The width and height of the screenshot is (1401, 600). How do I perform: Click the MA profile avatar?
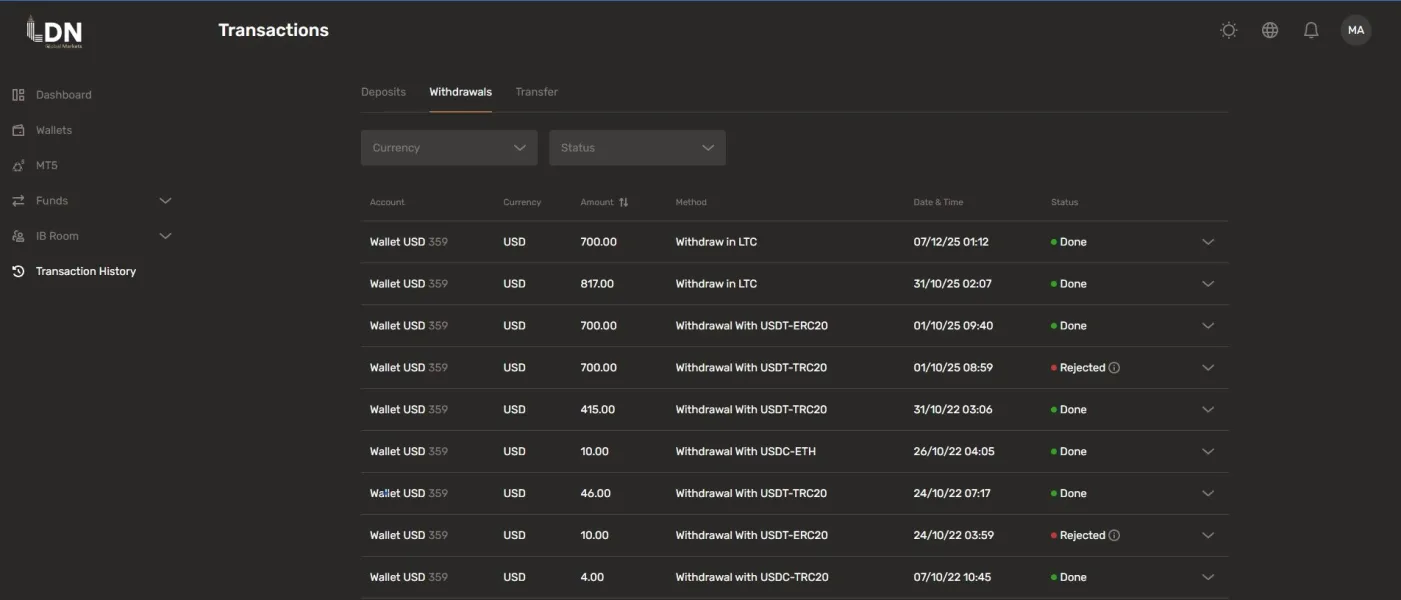click(1355, 30)
